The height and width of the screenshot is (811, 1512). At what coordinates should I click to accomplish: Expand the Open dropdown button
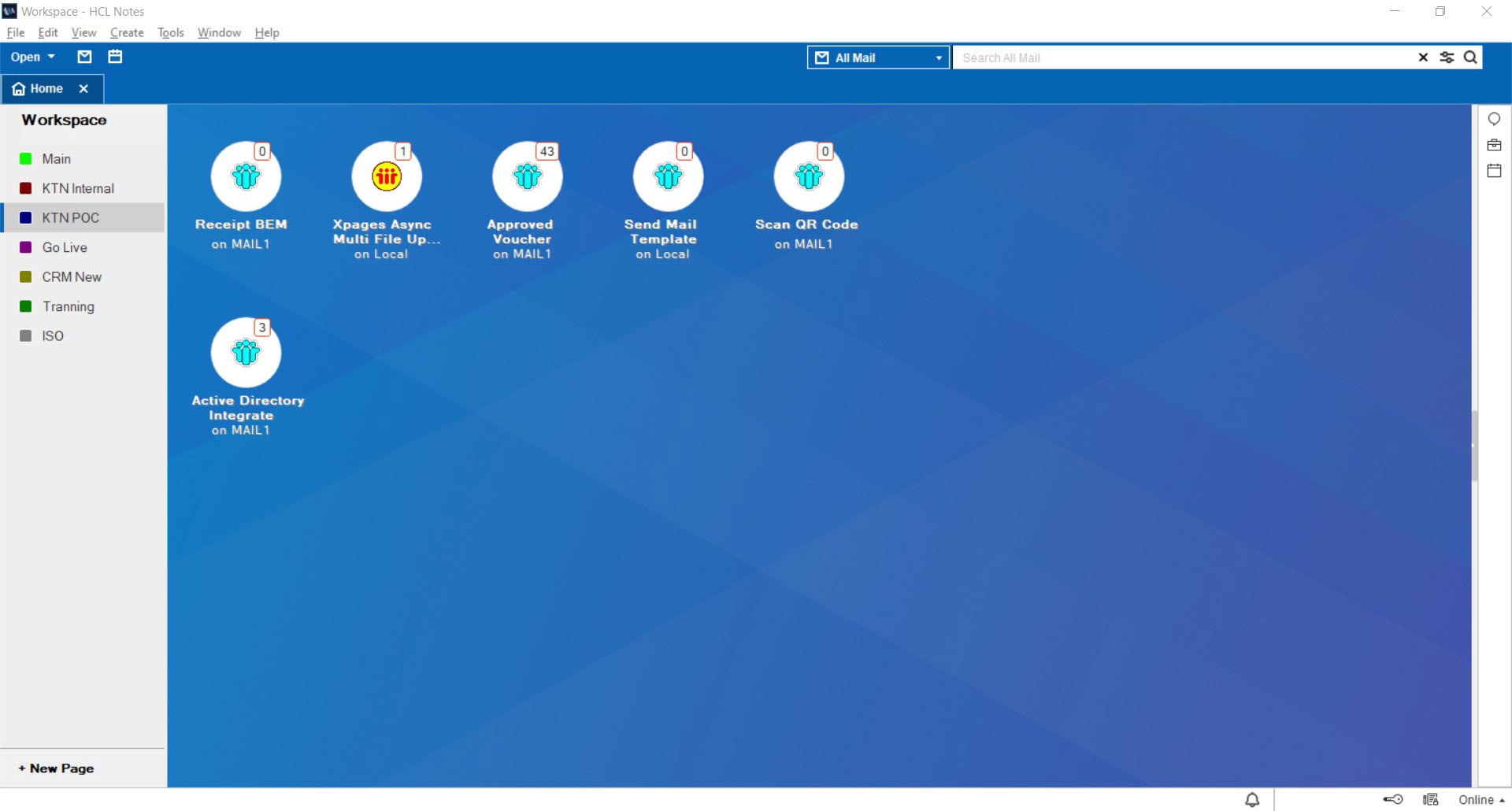(x=33, y=57)
